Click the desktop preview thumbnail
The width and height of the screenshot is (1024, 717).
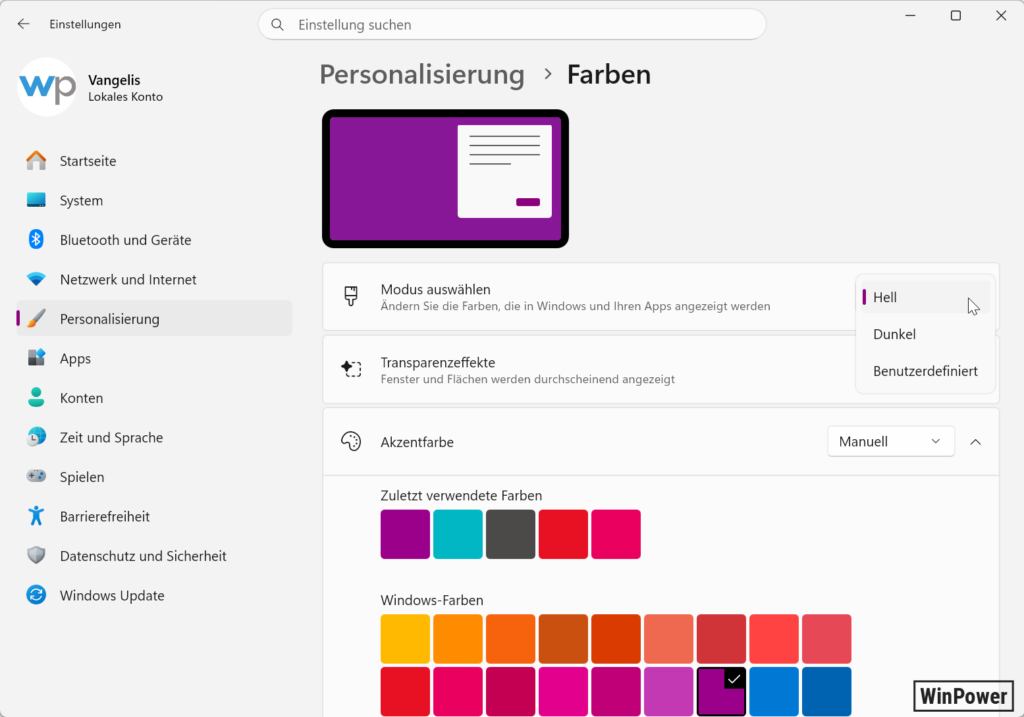pos(445,178)
